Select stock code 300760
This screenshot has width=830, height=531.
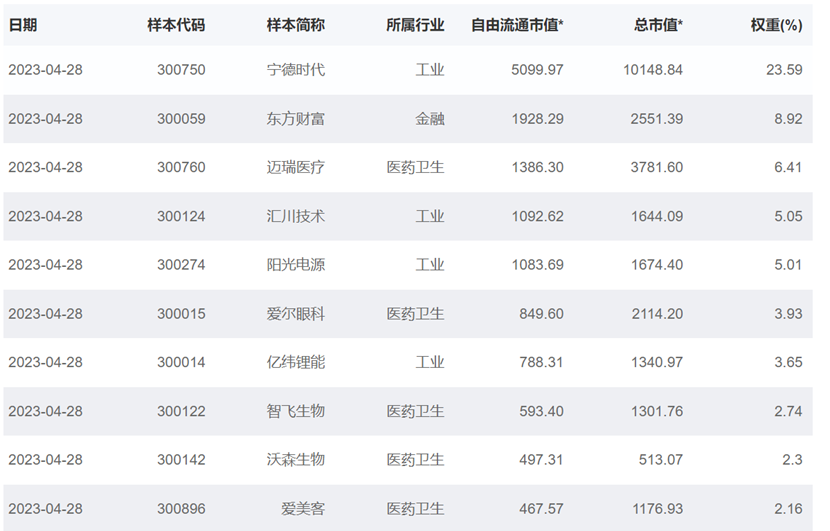pyautogui.click(x=181, y=167)
